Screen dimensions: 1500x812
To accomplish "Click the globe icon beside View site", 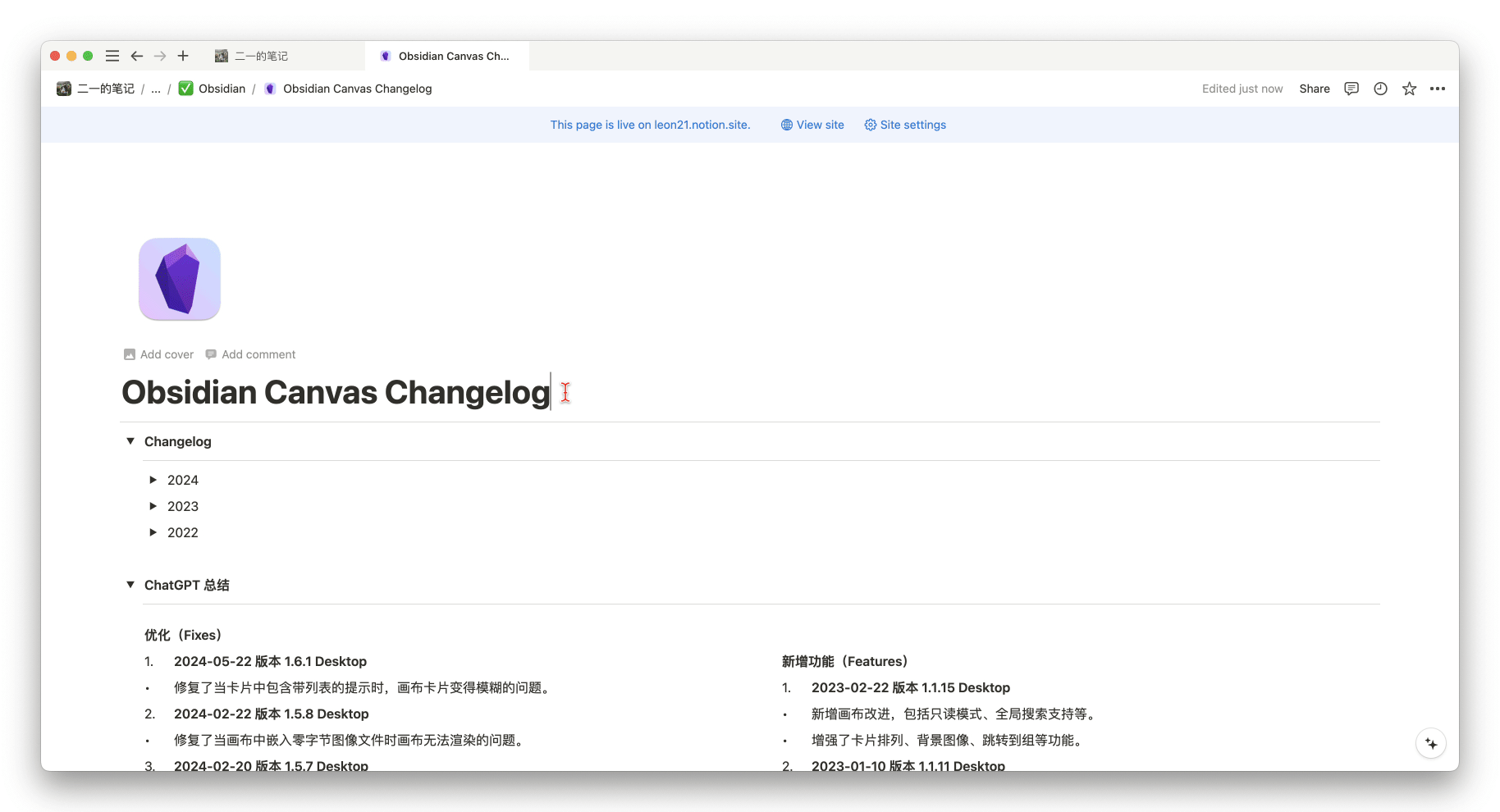I will tap(787, 125).
